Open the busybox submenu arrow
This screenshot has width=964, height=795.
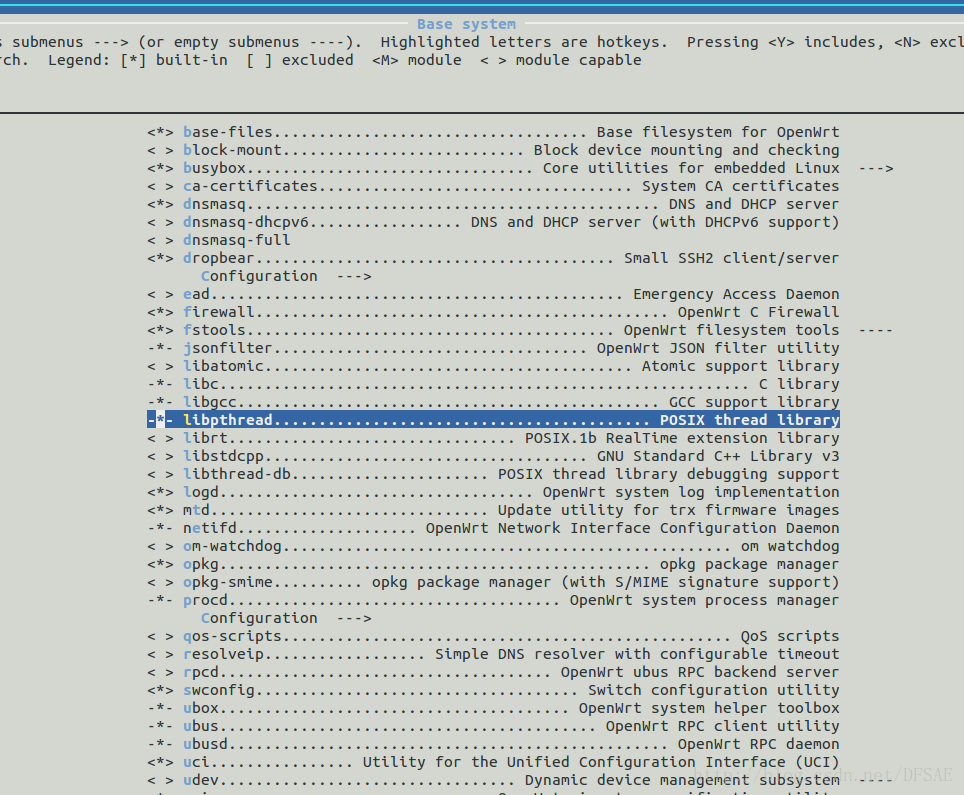(876, 168)
